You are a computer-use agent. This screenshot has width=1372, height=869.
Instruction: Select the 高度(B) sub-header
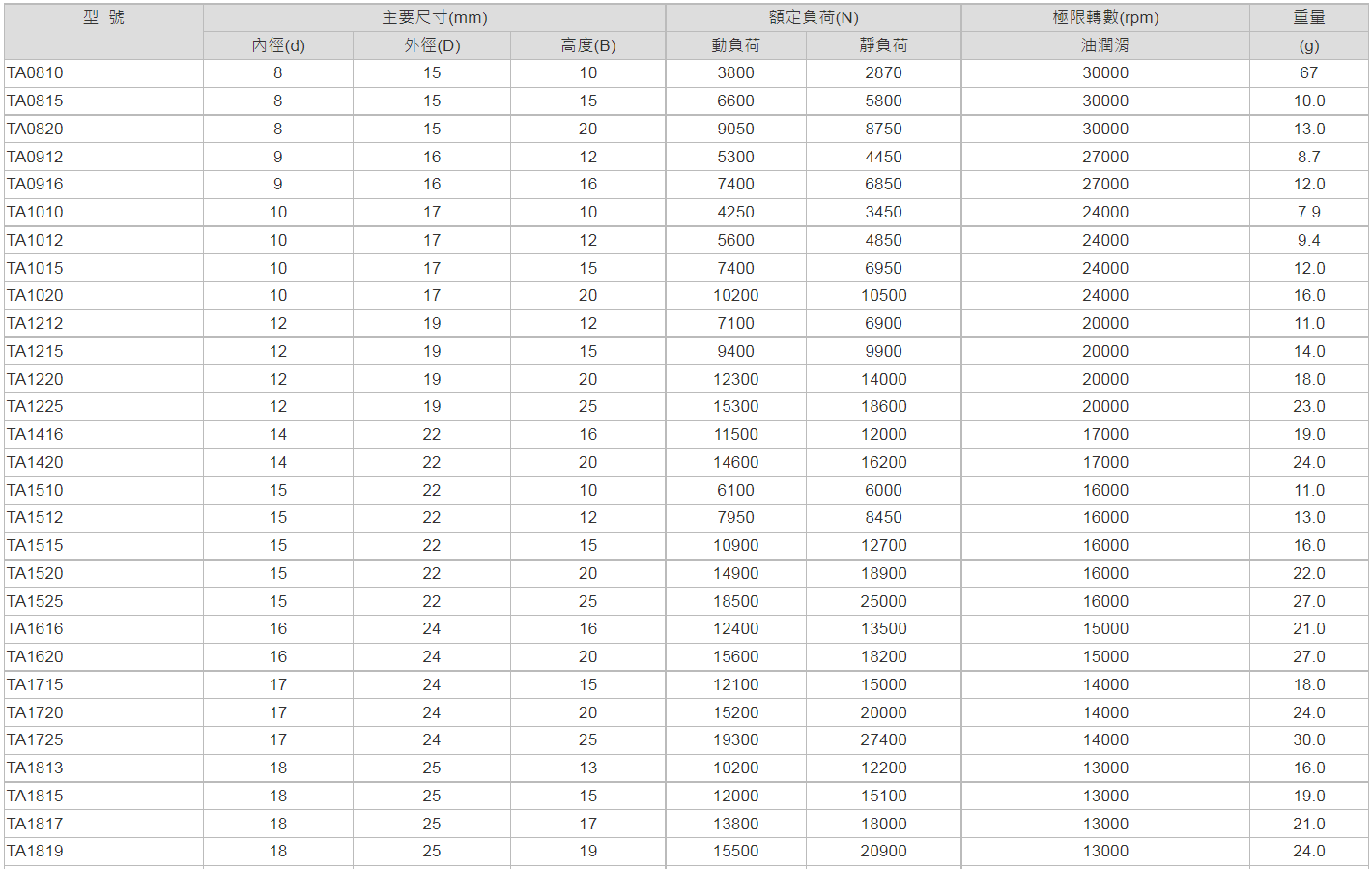coord(587,45)
